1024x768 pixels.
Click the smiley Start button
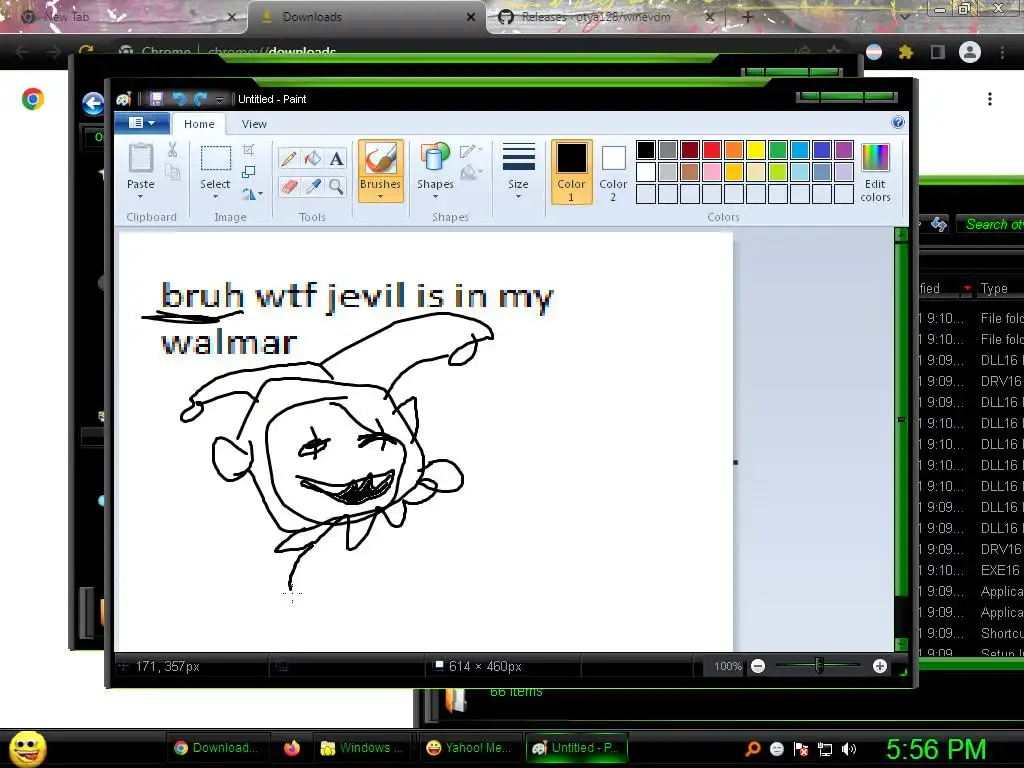[27, 748]
